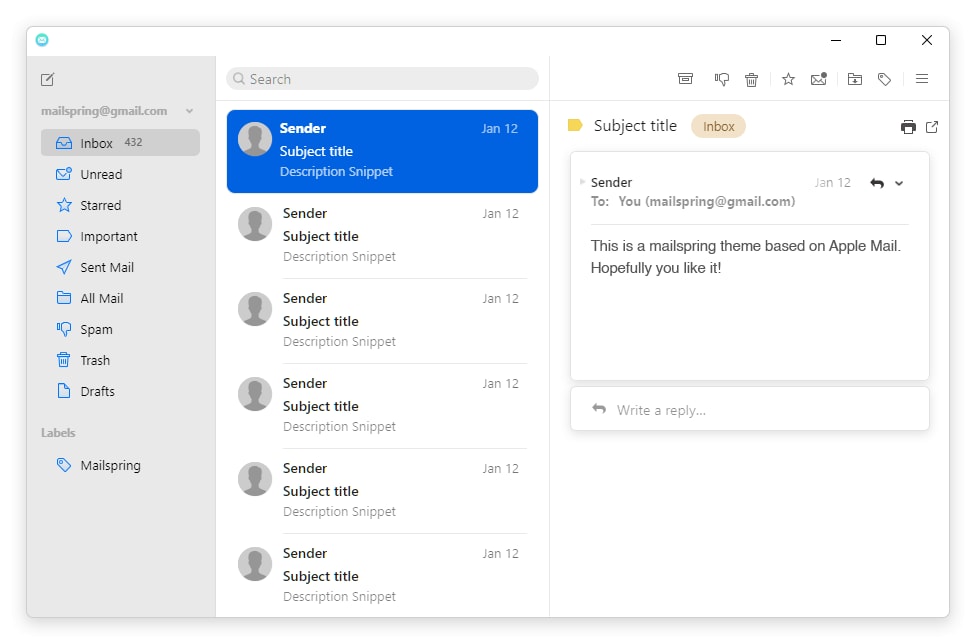Focus the Search input field

pyautogui.click(x=382, y=79)
